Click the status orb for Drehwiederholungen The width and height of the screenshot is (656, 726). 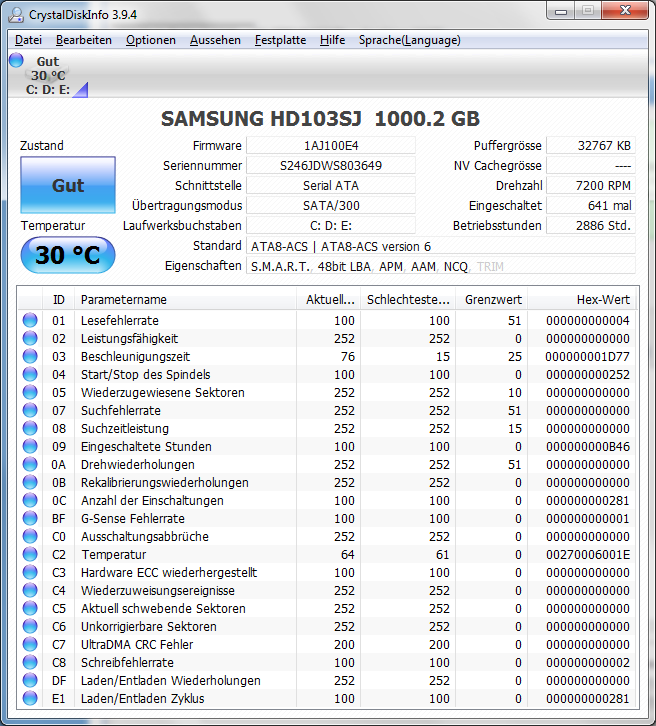click(x=30, y=464)
